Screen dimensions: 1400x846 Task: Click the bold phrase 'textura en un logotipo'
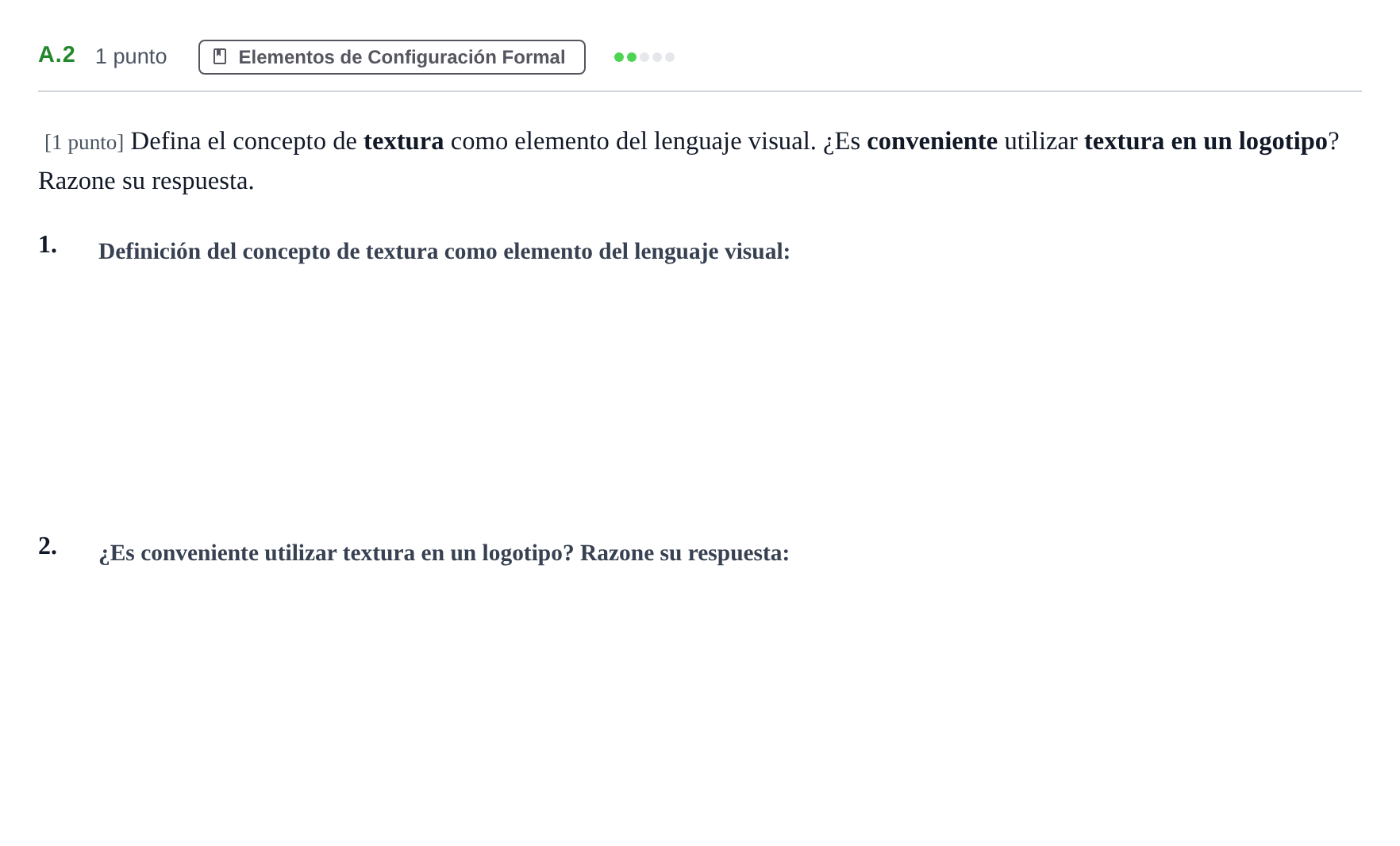[x=1206, y=141]
